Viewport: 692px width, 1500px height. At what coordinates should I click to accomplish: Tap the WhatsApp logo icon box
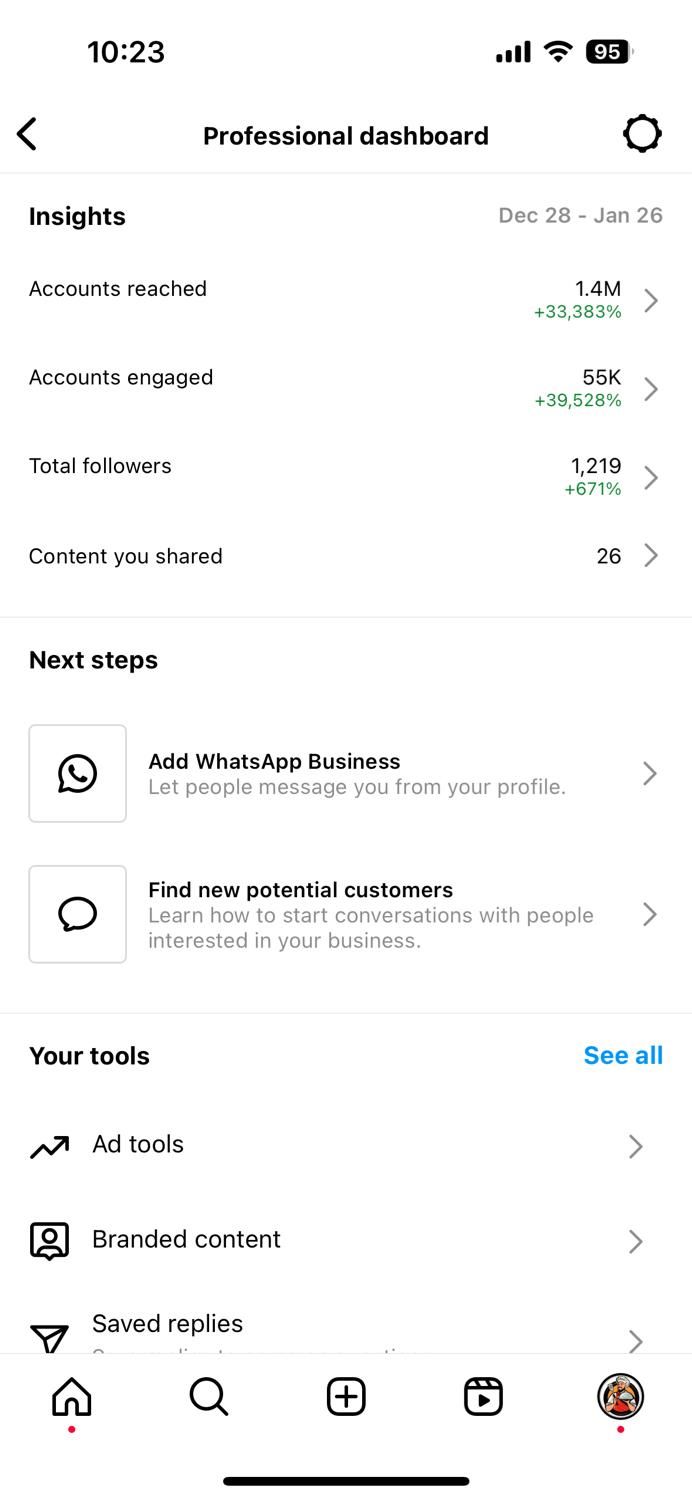pyautogui.click(x=78, y=773)
